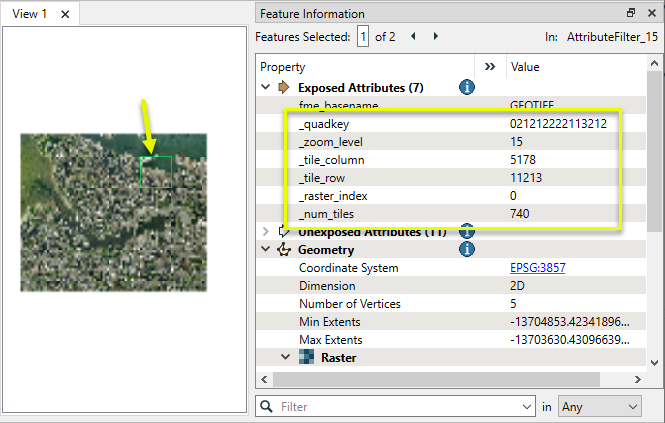Open the EPSG:3857 coordinate system link
Viewport: 665px width, 423px height.
coord(533,268)
